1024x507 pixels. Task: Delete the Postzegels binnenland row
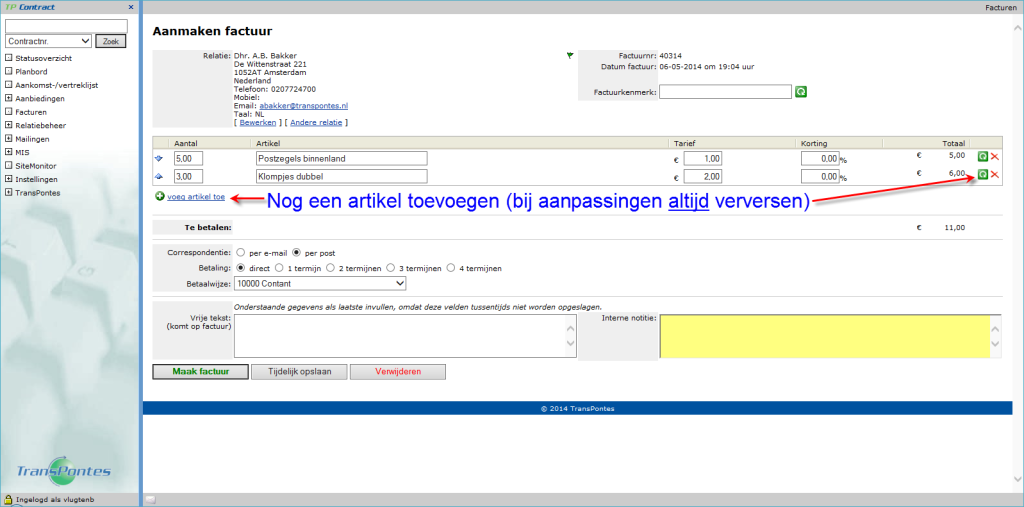(x=995, y=158)
